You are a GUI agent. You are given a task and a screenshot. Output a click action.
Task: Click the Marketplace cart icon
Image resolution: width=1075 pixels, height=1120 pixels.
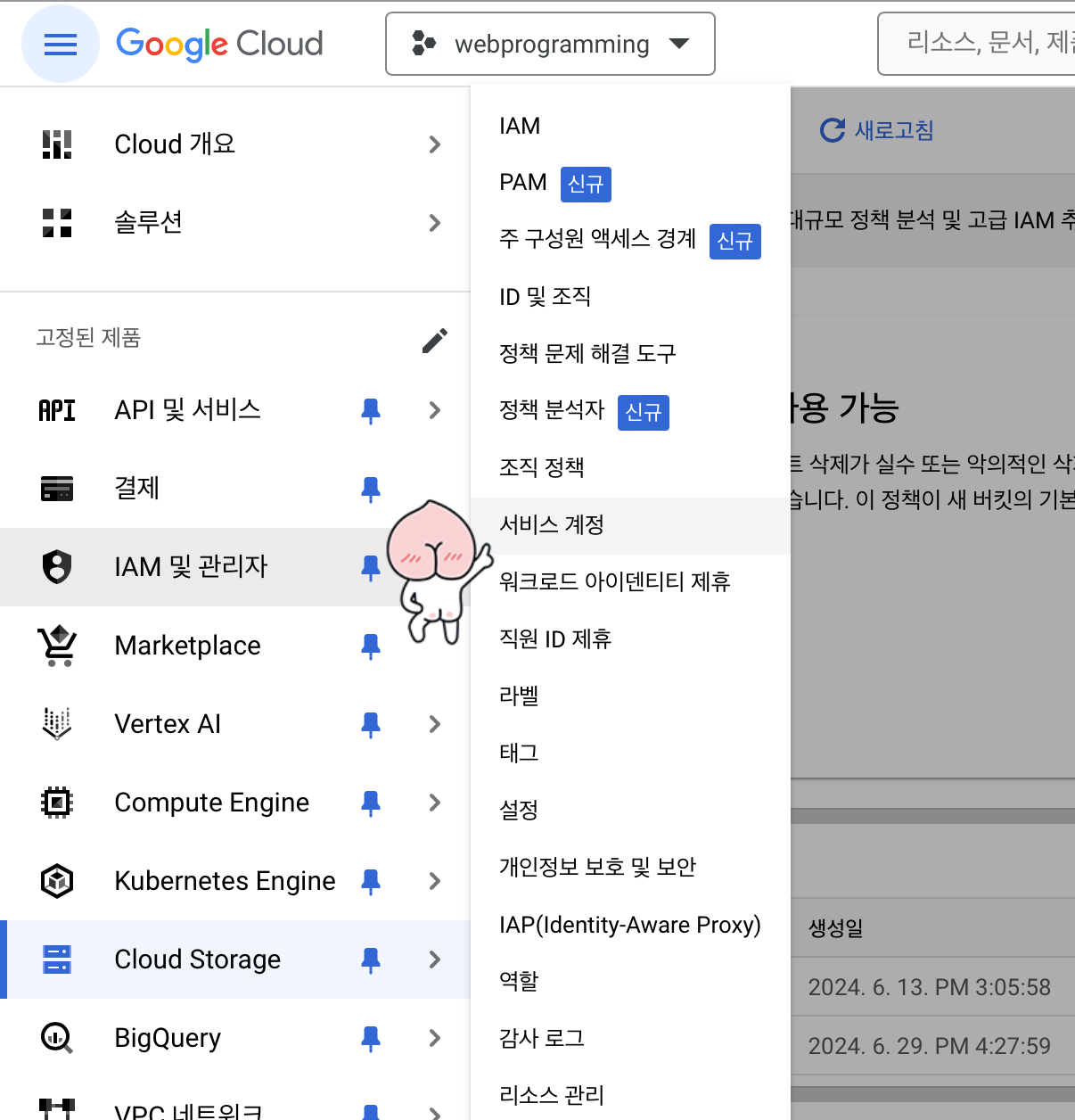click(x=57, y=646)
